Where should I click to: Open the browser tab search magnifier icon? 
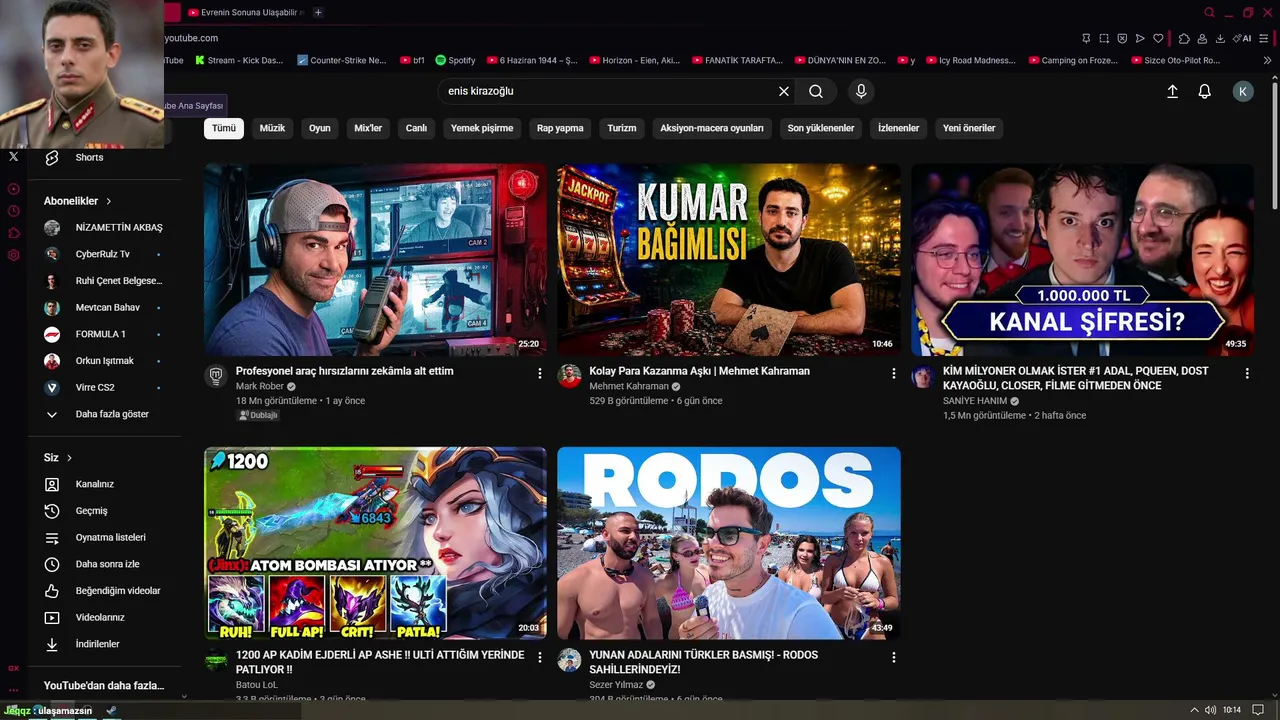1210,12
